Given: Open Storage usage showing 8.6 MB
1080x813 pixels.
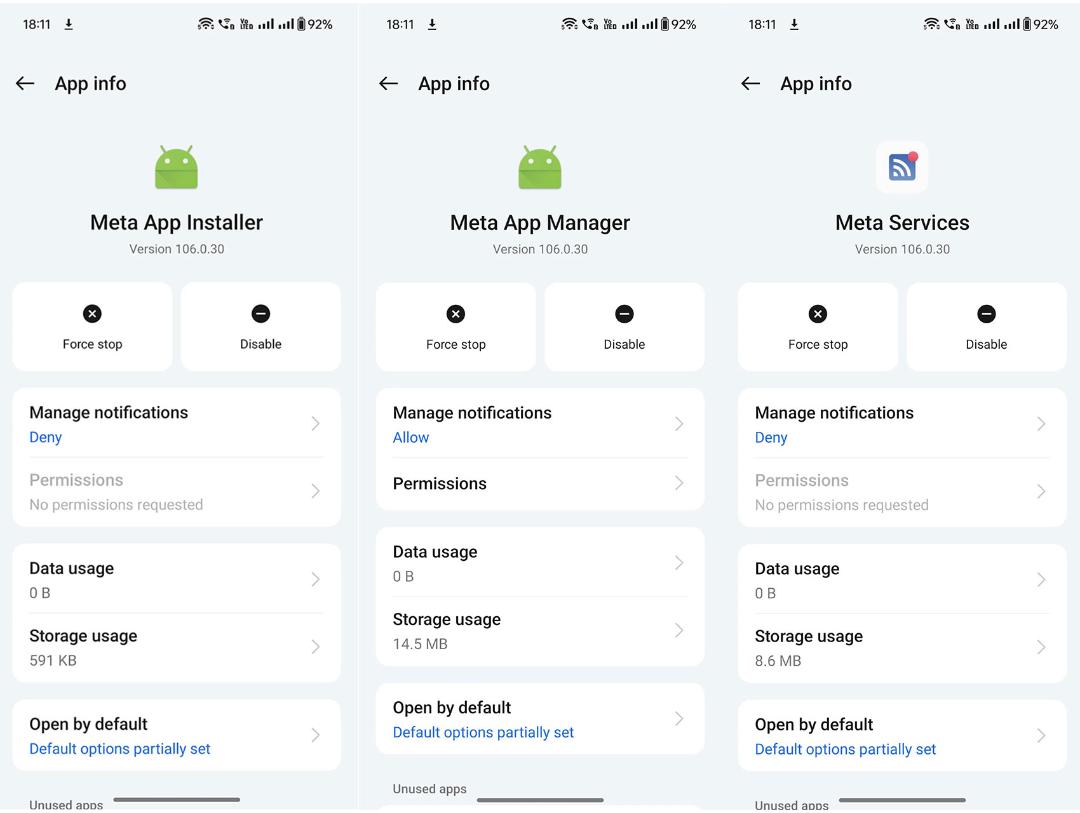Looking at the screenshot, I should (902, 648).
